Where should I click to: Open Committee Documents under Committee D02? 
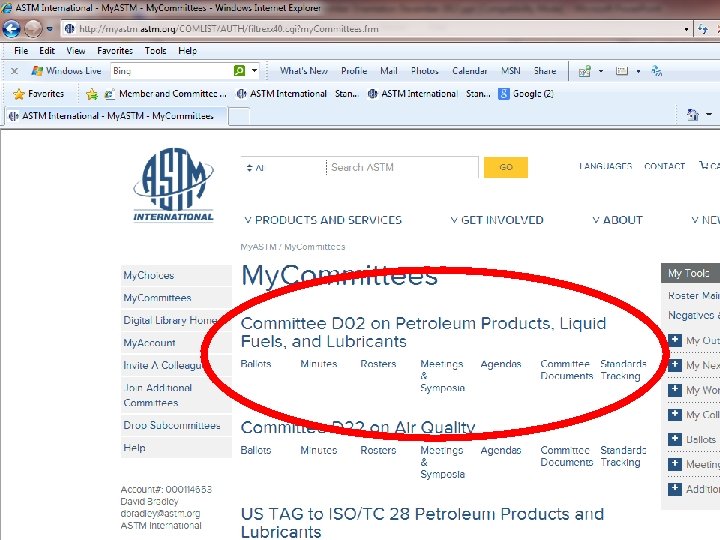pyautogui.click(x=567, y=370)
